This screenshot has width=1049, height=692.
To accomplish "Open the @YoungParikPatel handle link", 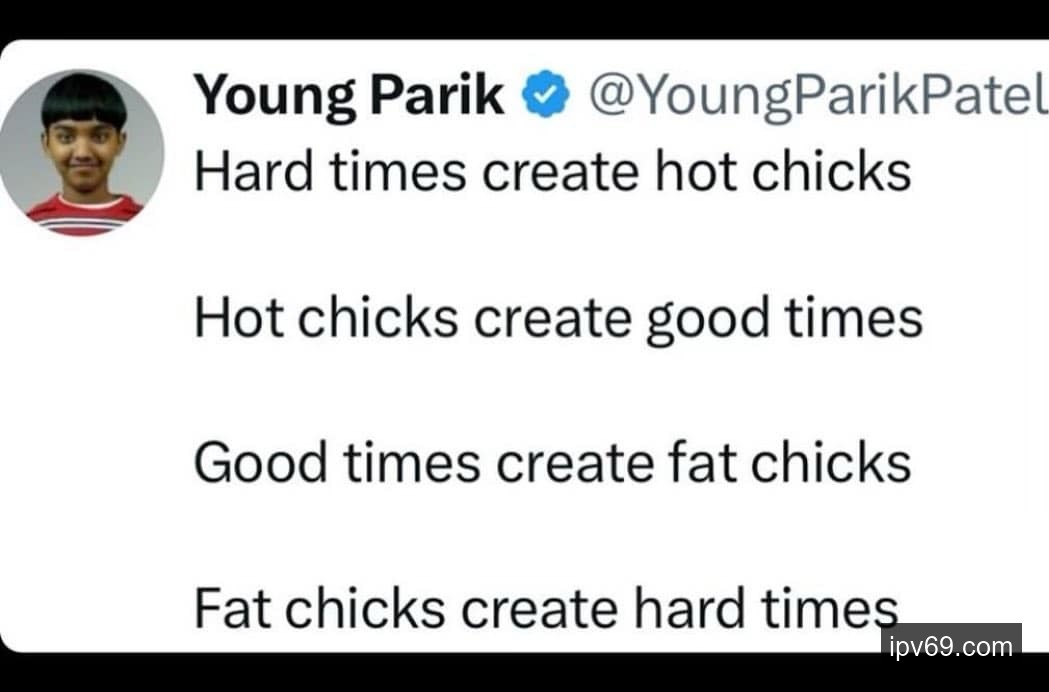I will click(x=811, y=97).
